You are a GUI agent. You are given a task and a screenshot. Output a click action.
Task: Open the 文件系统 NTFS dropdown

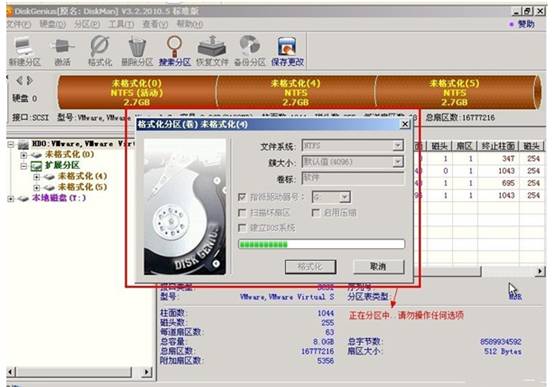click(398, 145)
